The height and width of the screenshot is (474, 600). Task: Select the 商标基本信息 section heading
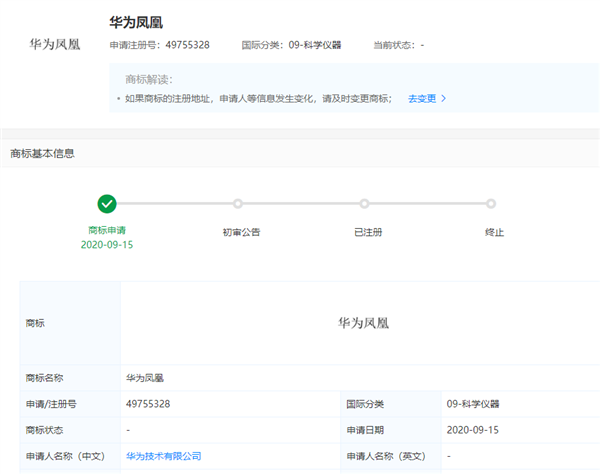click(42, 154)
